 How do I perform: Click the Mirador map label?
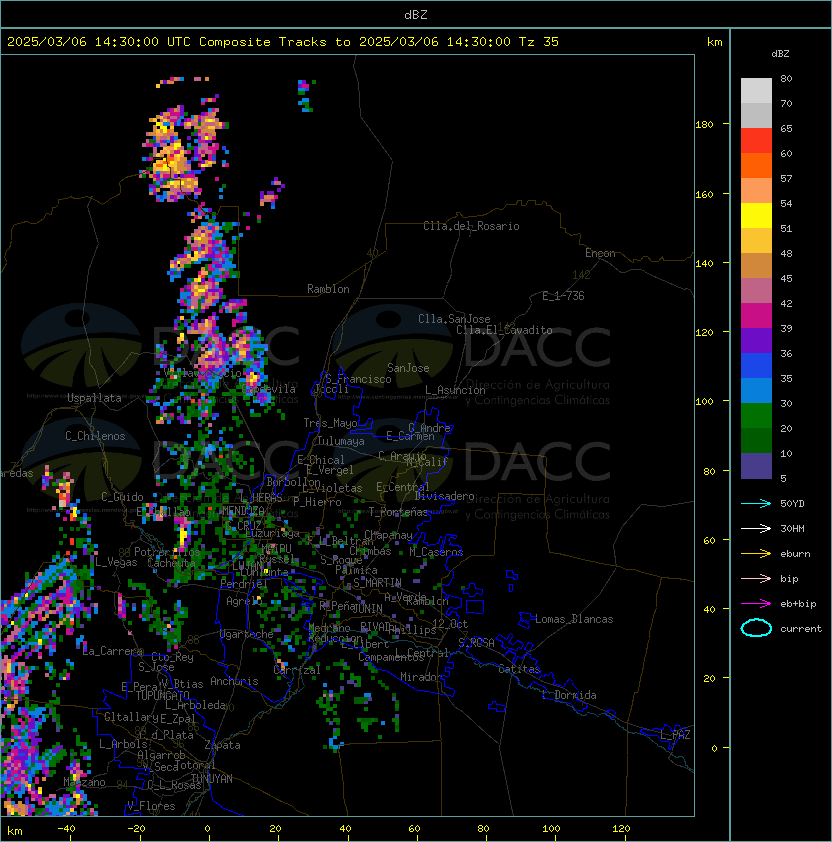coord(421,677)
